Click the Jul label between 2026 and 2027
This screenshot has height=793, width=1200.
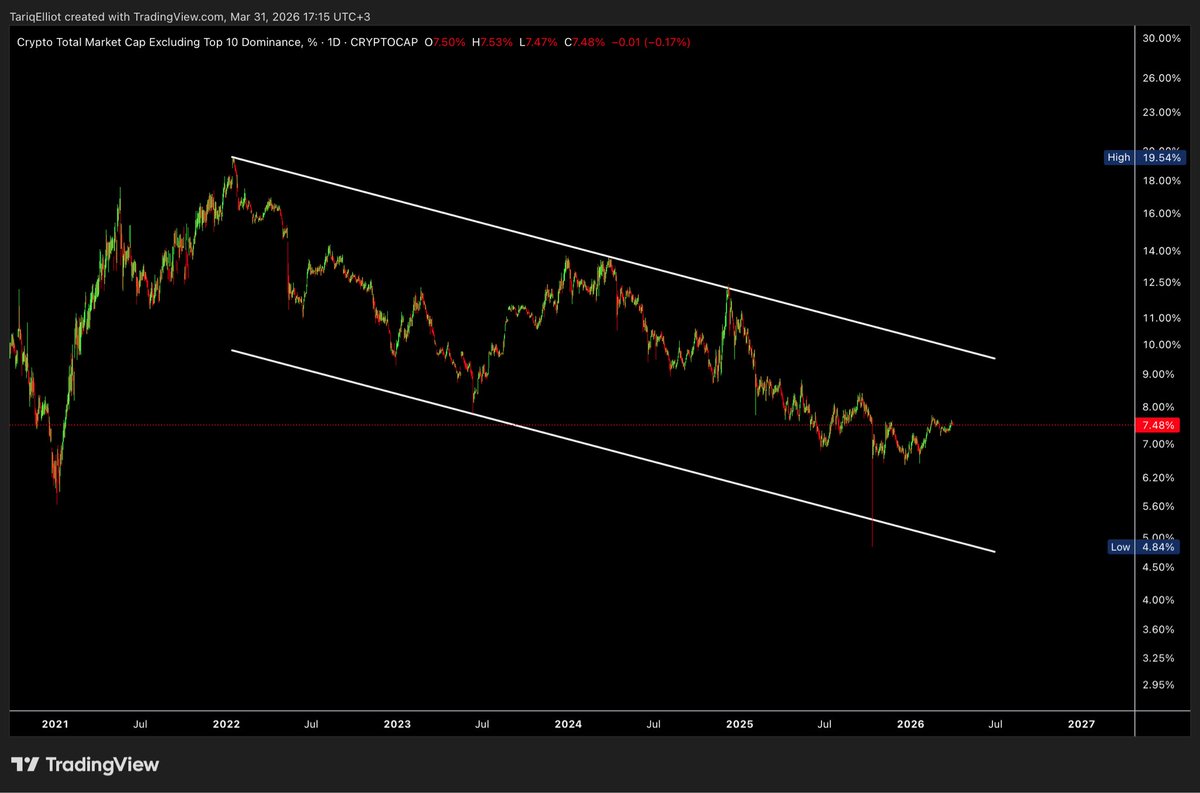point(995,724)
